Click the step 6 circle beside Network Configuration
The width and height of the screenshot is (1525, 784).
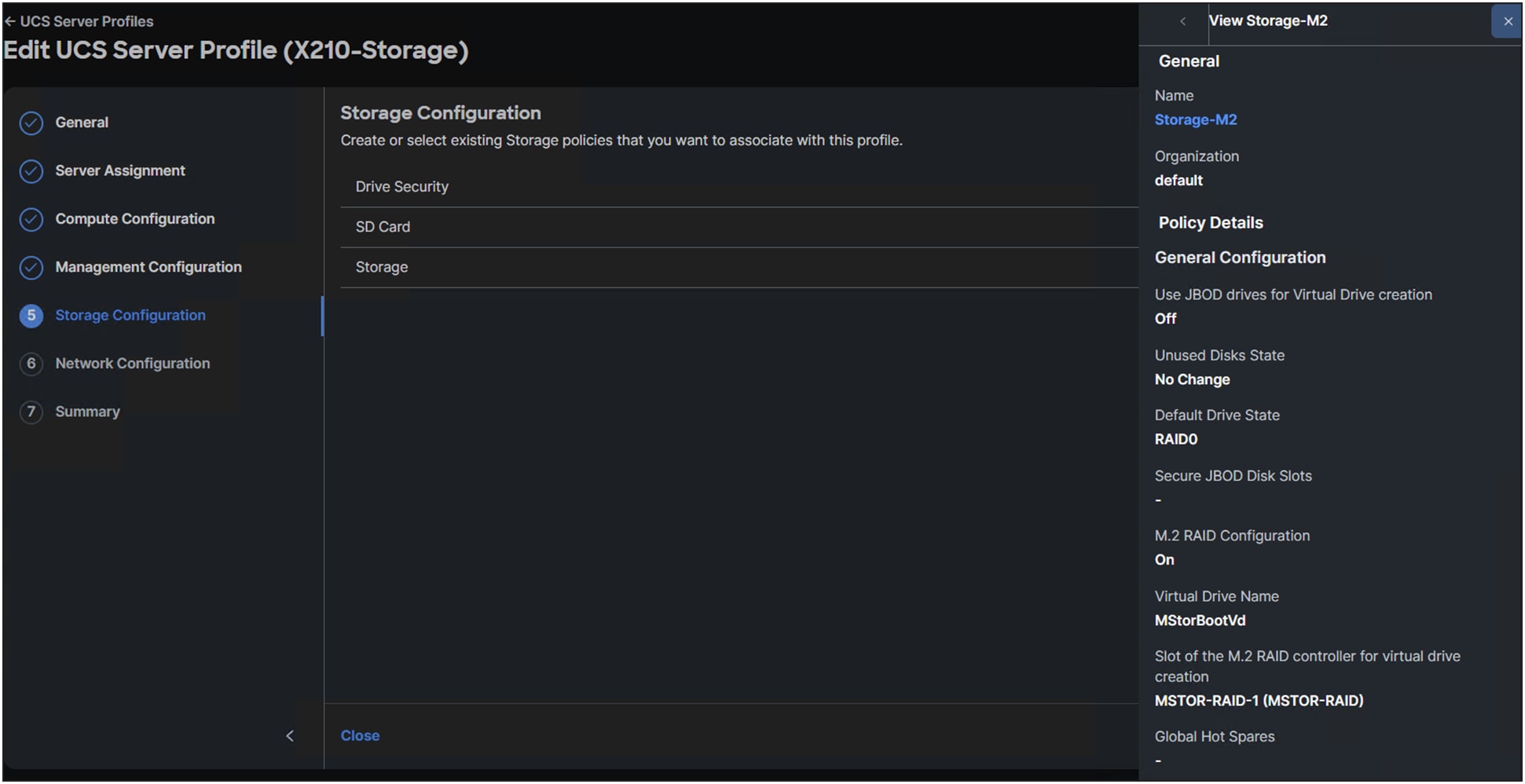tap(31, 364)
